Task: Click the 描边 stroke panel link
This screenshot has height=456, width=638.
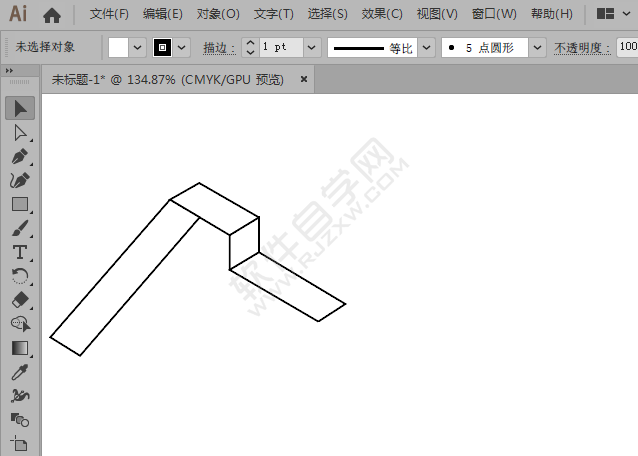Action: [217, 47]
